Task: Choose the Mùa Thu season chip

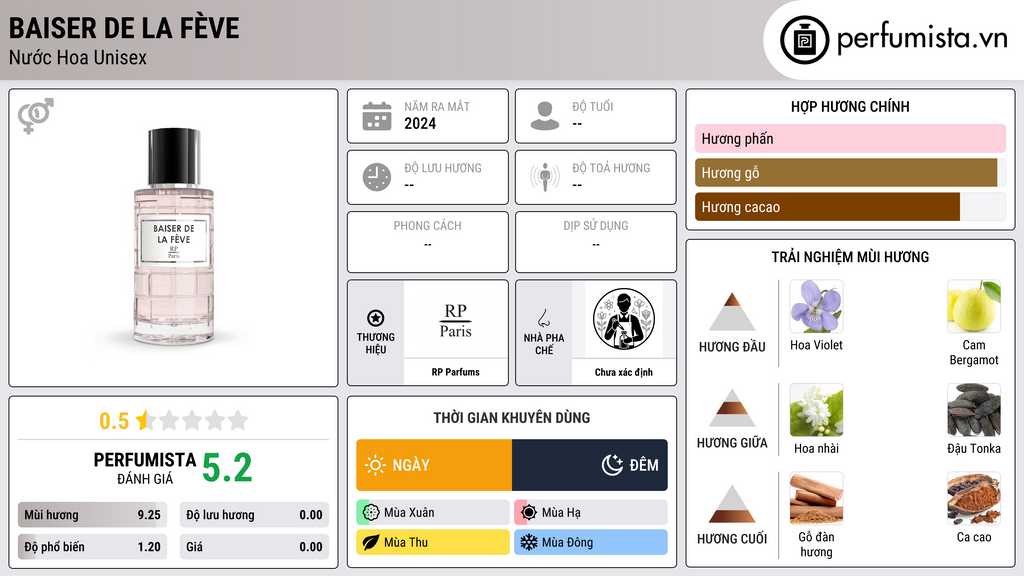Action: [433, 542]
